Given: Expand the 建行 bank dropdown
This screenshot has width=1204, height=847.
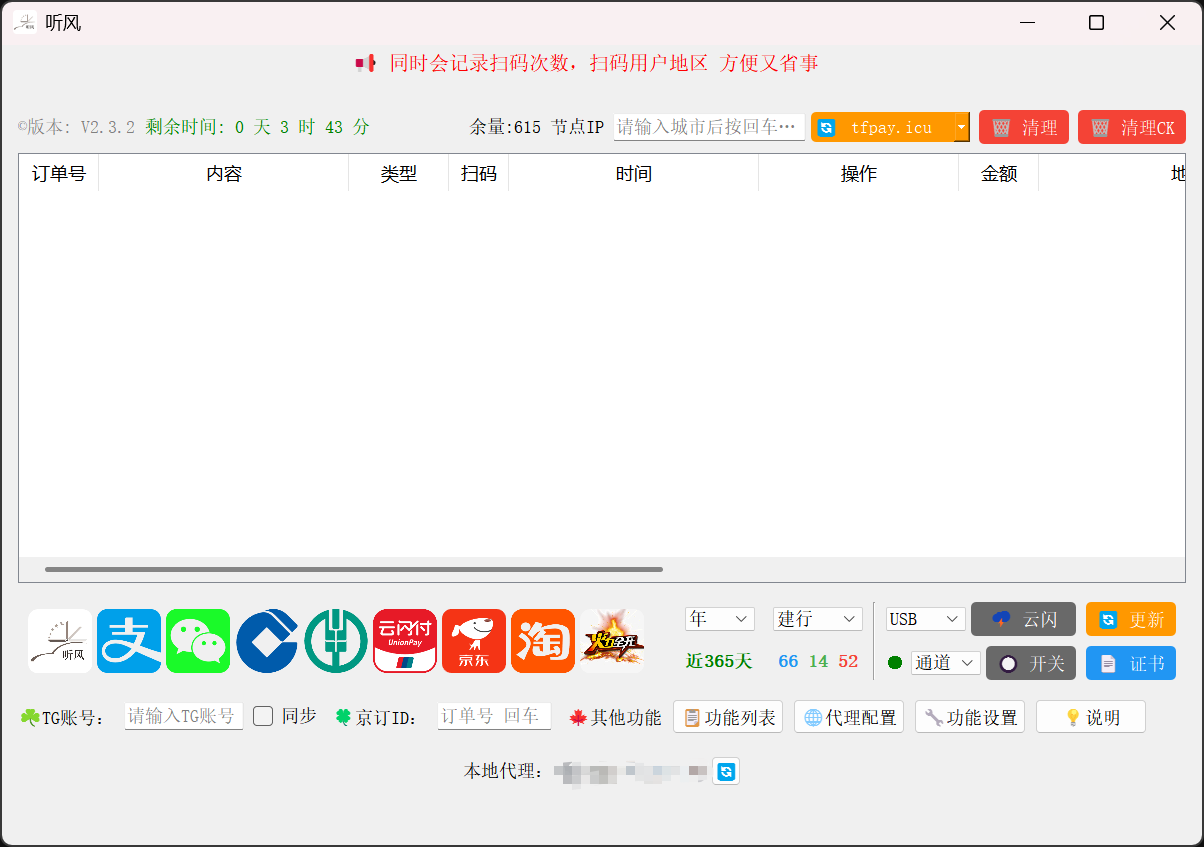Looking at the screenshot, I should [817, 619].
